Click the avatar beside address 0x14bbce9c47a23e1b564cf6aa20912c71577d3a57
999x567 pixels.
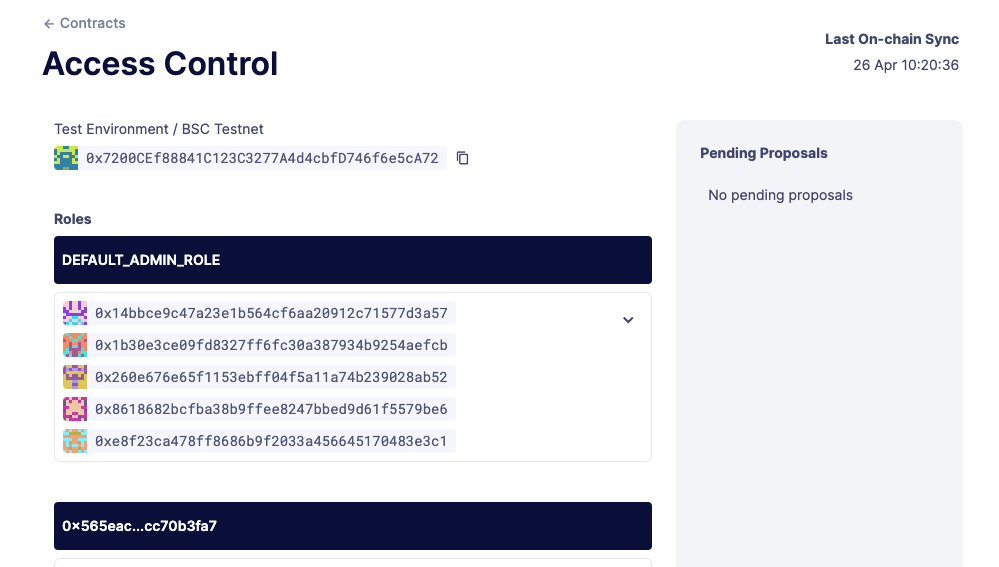pyautogui.click(x=75, y=313)
